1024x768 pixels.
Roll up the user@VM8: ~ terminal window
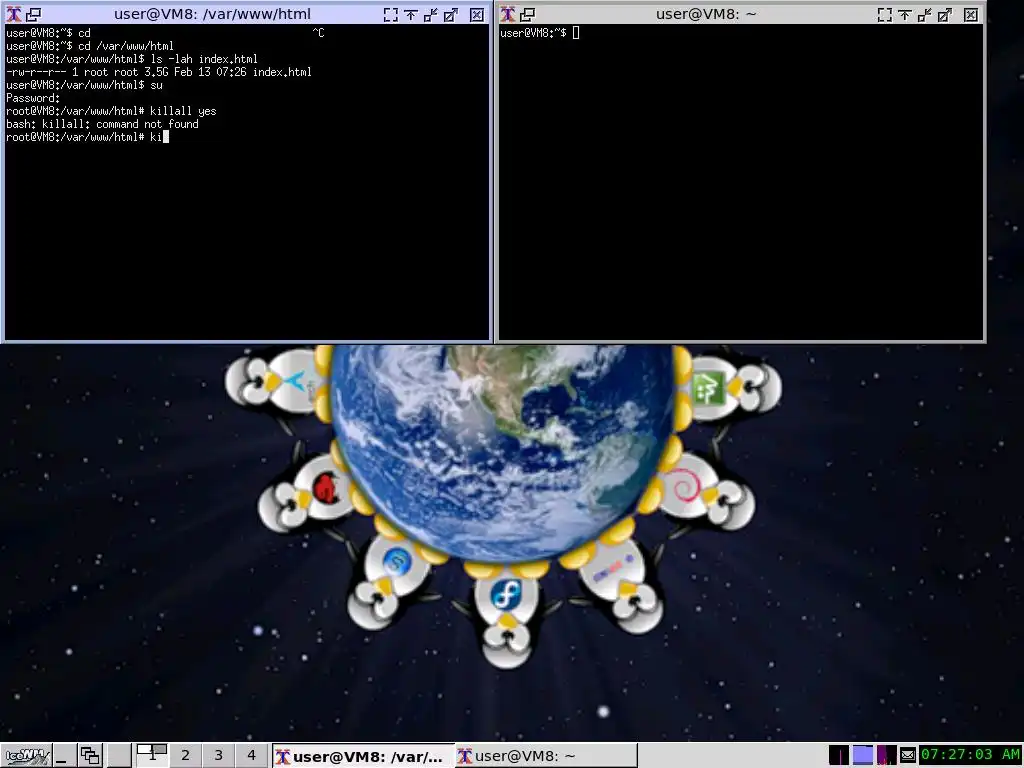coord(904,14)
